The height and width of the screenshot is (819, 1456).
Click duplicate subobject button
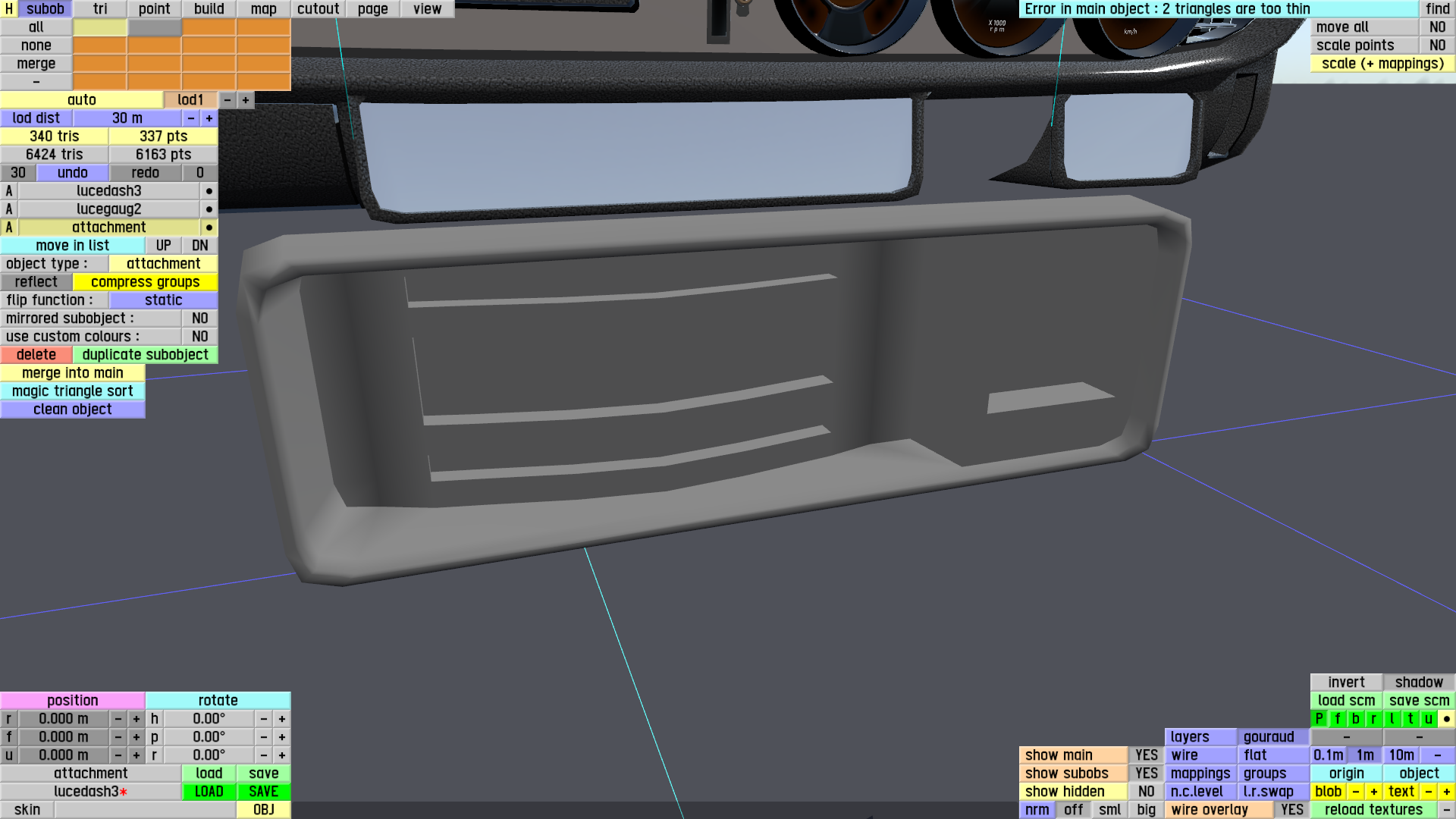[x=145, y=355]
